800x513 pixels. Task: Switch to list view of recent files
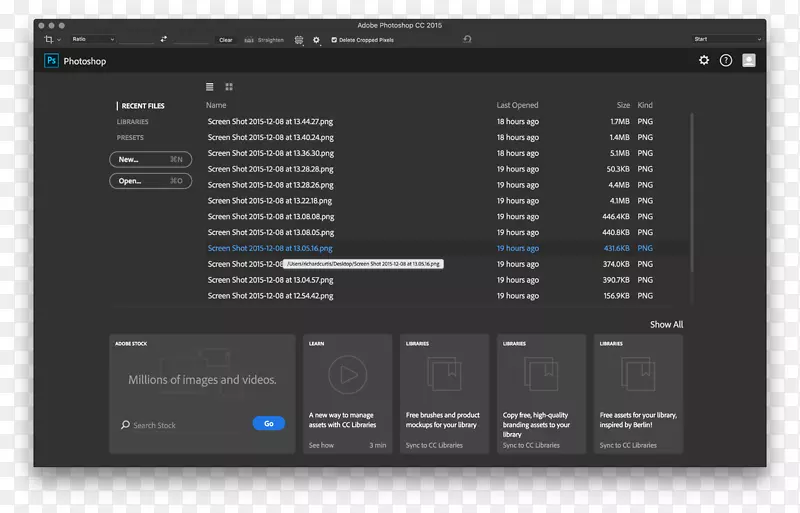point(210,87)
